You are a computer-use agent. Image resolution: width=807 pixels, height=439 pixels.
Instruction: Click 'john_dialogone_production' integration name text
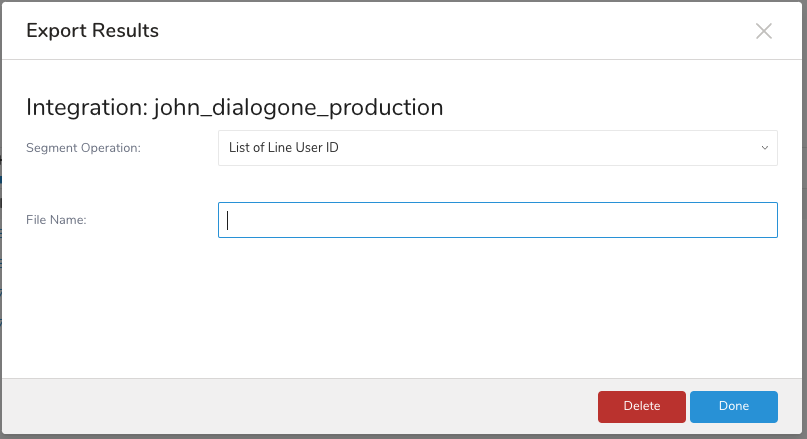[298, 107]
